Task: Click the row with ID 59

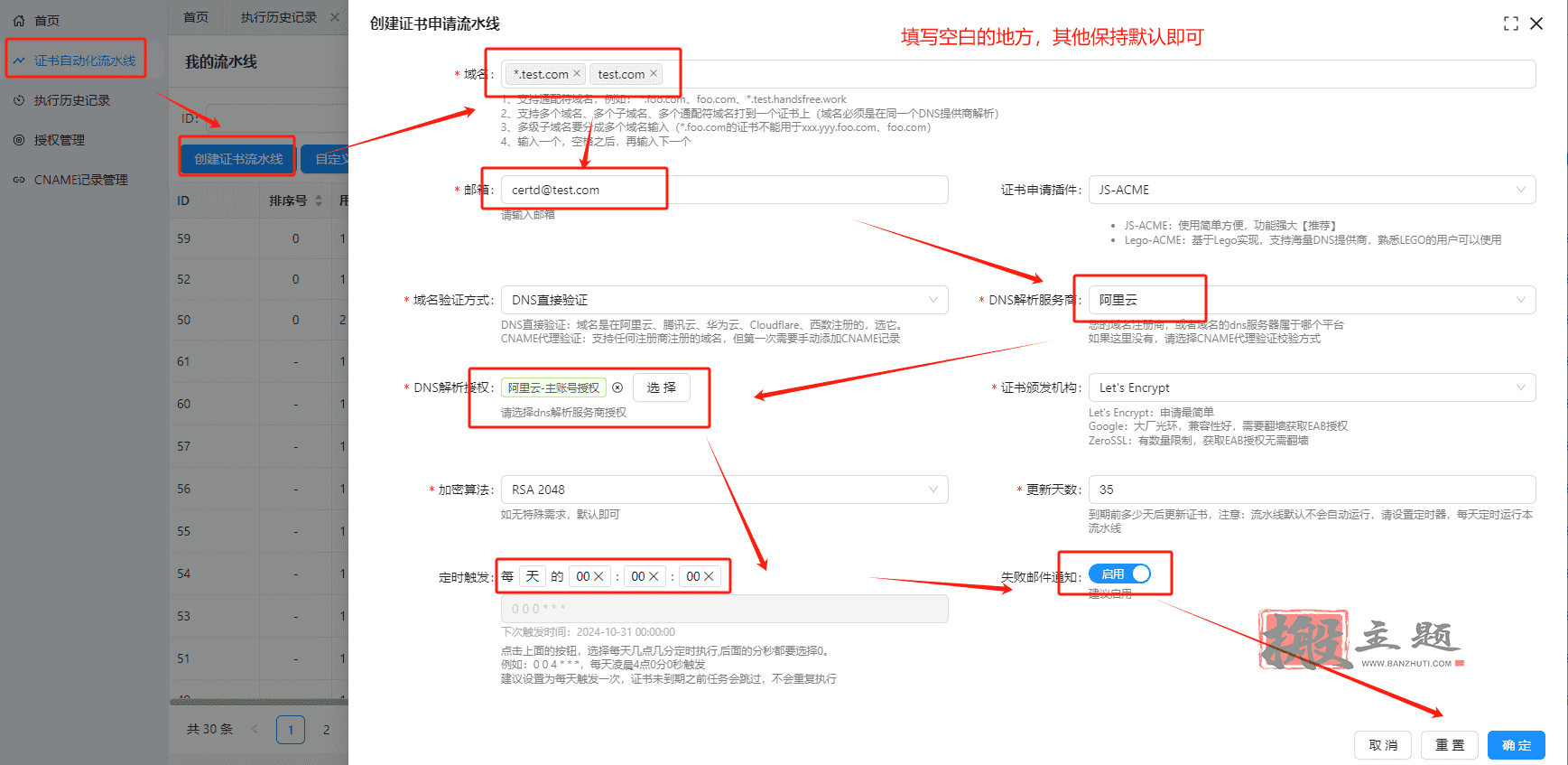Action: 259,238
